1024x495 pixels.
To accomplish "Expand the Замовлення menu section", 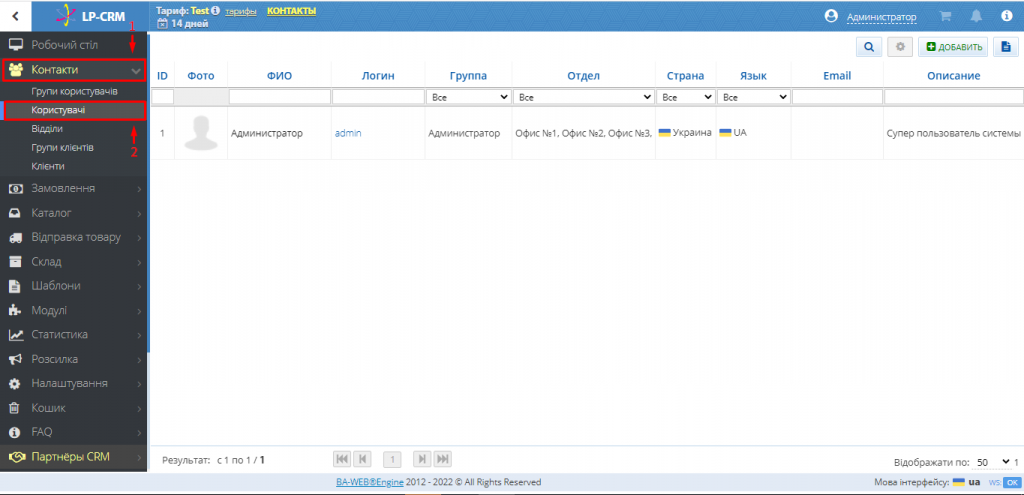I will (x=74, y=188).
